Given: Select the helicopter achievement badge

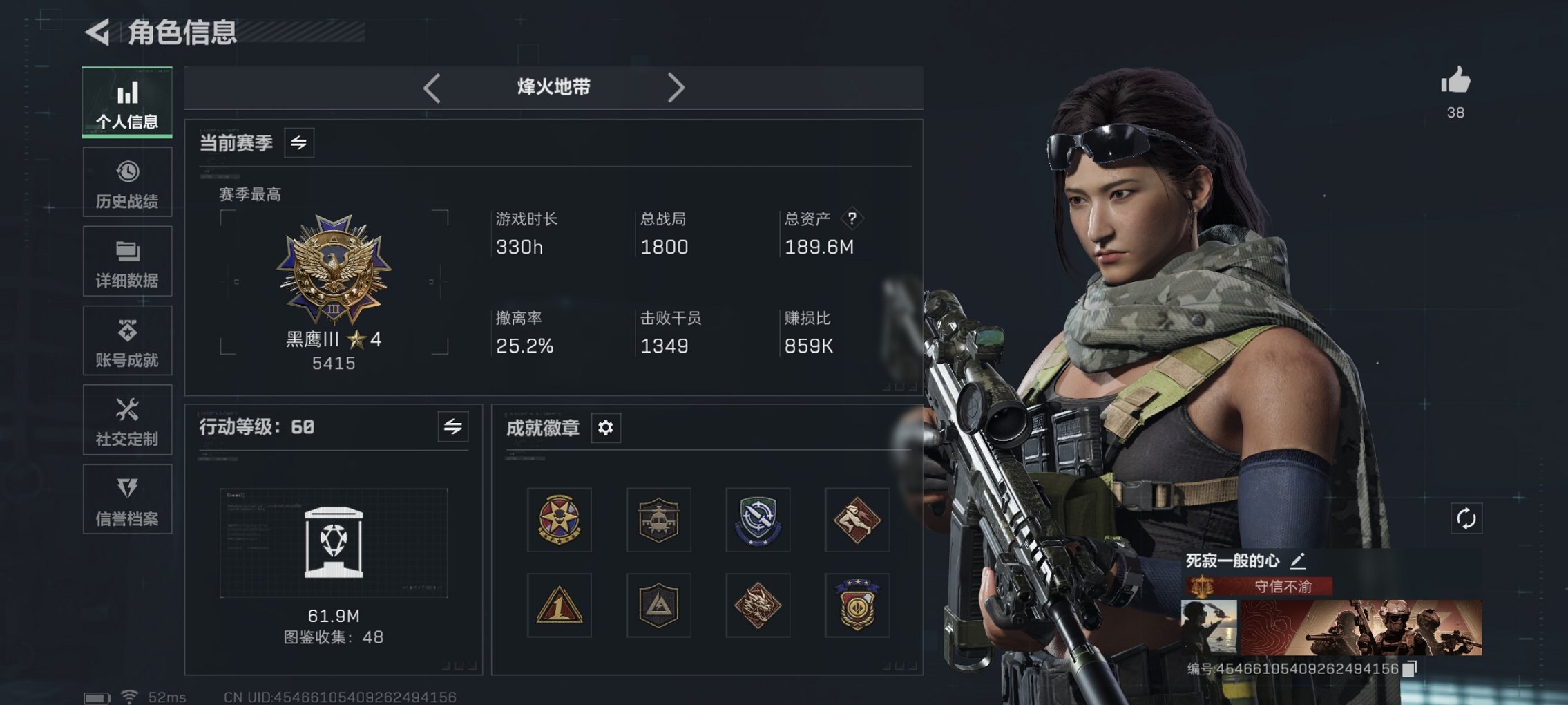Looking at the screenshot, I should 658,520.
